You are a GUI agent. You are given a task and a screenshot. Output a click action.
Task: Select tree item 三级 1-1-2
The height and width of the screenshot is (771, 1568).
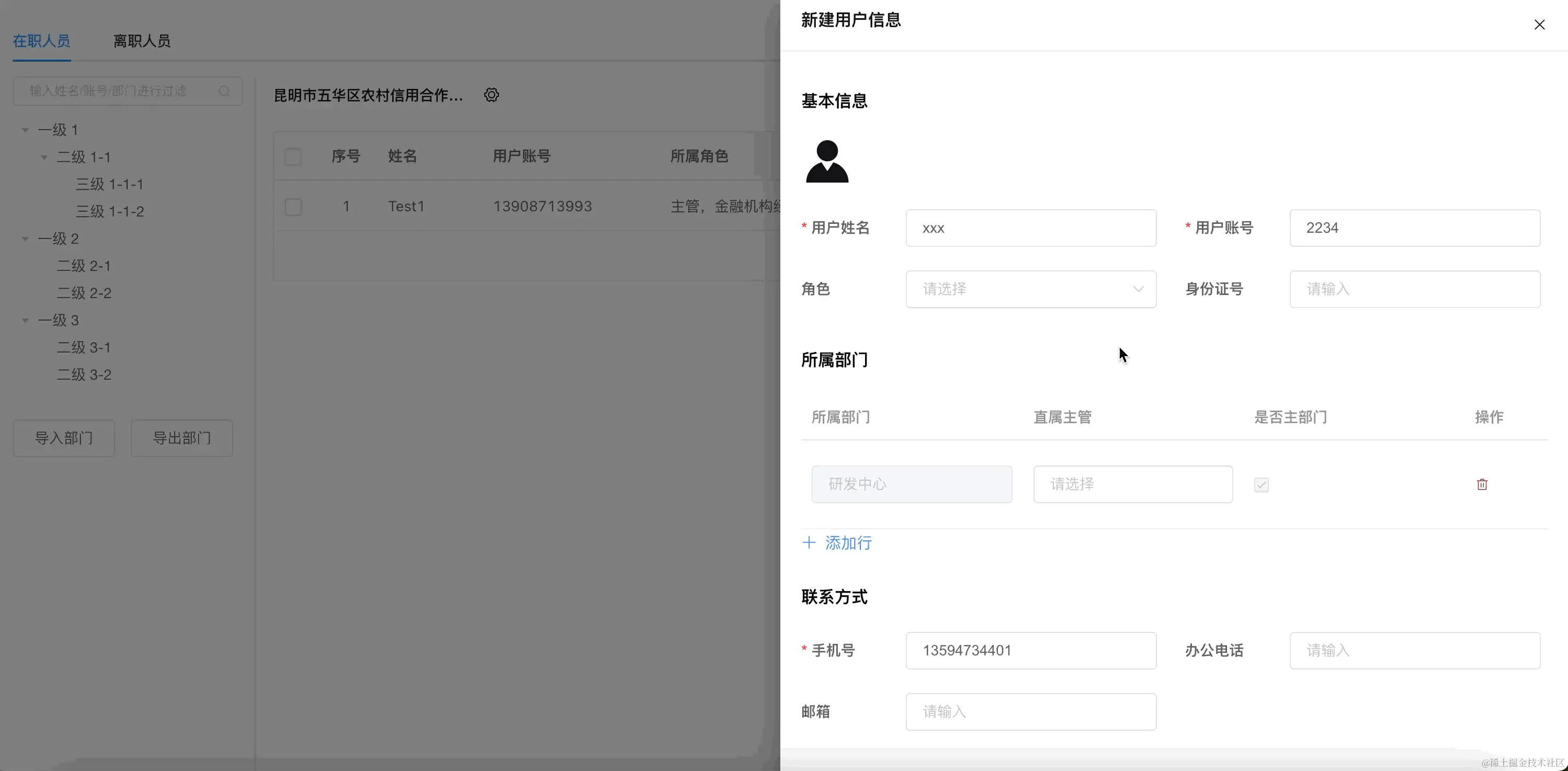click(x=110, y=212)
